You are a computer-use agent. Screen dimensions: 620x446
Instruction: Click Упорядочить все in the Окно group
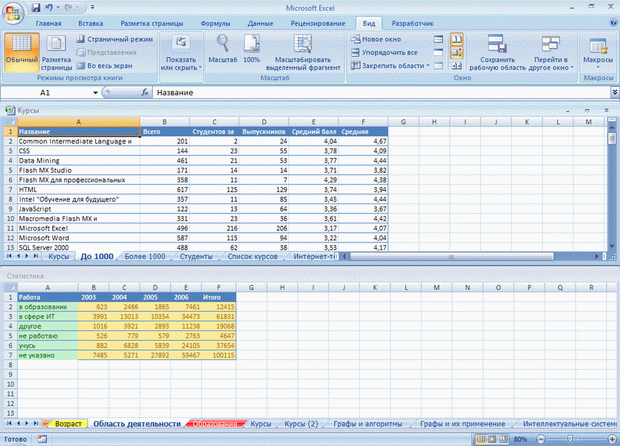coord(383,51)
